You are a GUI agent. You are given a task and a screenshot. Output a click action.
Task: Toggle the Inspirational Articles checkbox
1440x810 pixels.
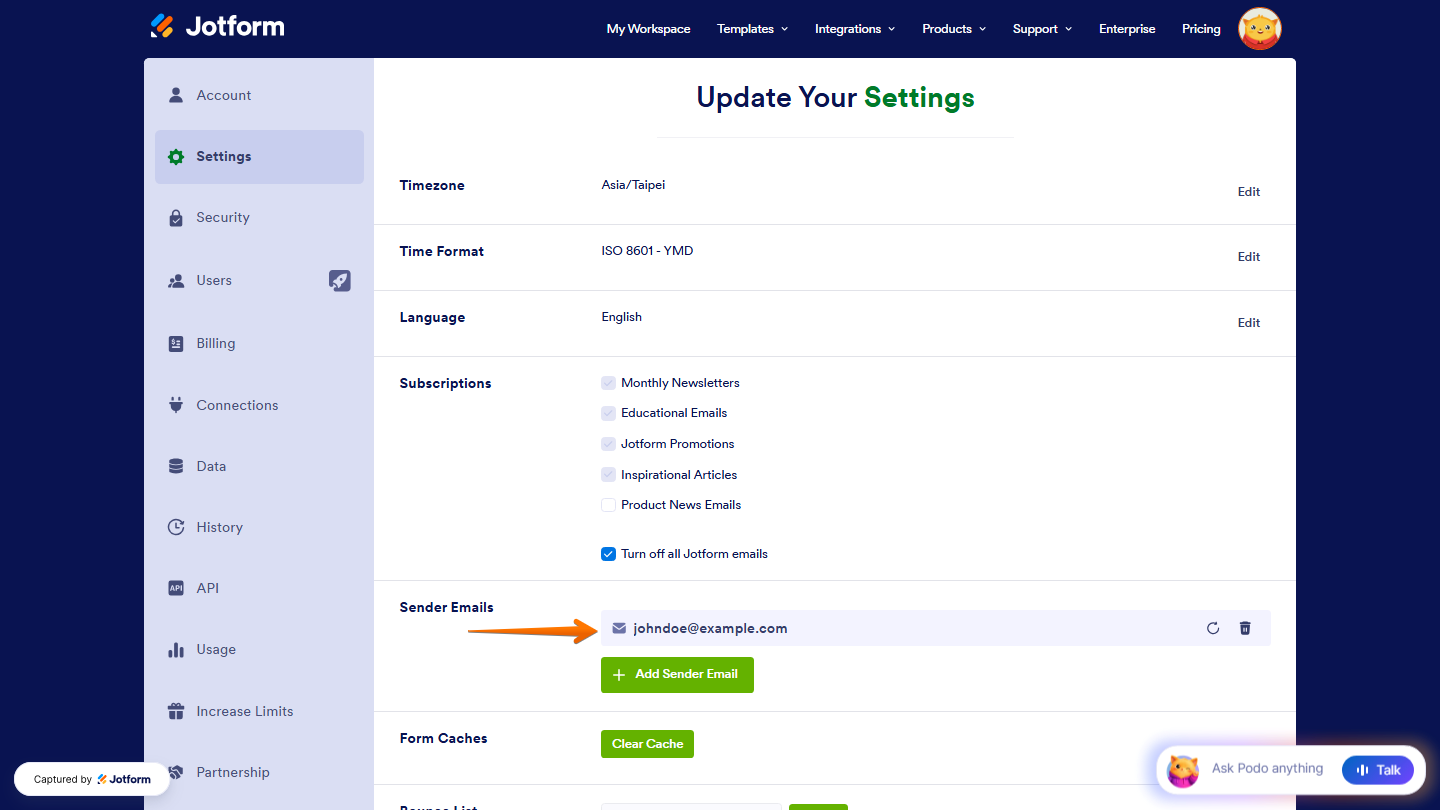coord(608,475)
